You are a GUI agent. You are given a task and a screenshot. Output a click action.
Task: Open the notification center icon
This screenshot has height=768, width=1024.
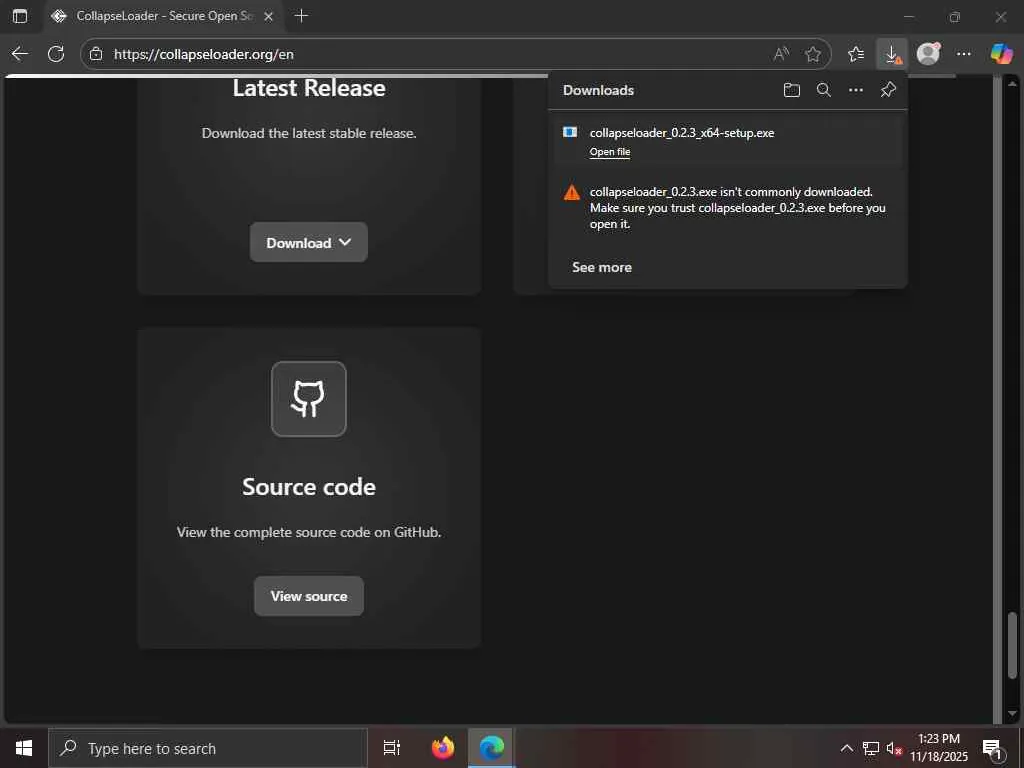(993, 748)
